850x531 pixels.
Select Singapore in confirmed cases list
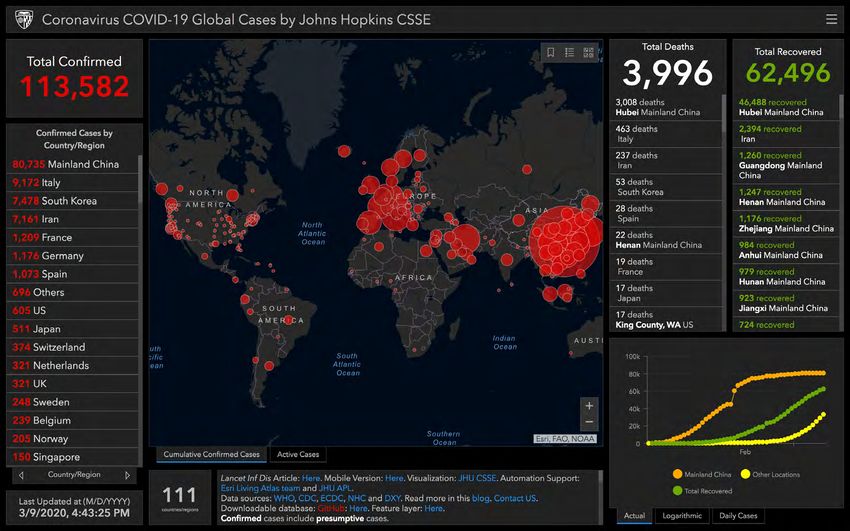point(73,457)
